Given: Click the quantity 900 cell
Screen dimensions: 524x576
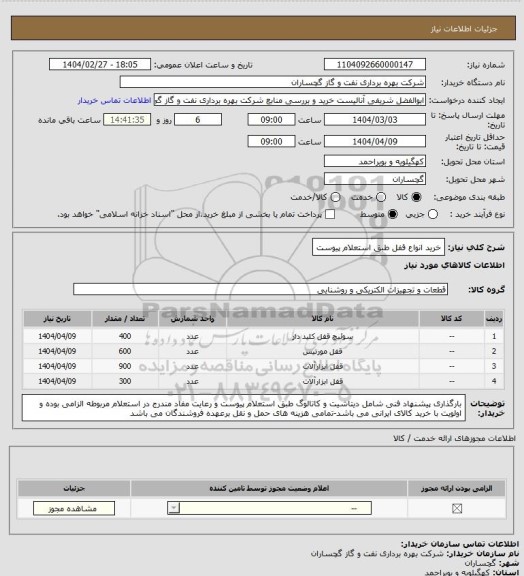Looking at the screenshot, I should pyautogui.click(x=125, y=366).
